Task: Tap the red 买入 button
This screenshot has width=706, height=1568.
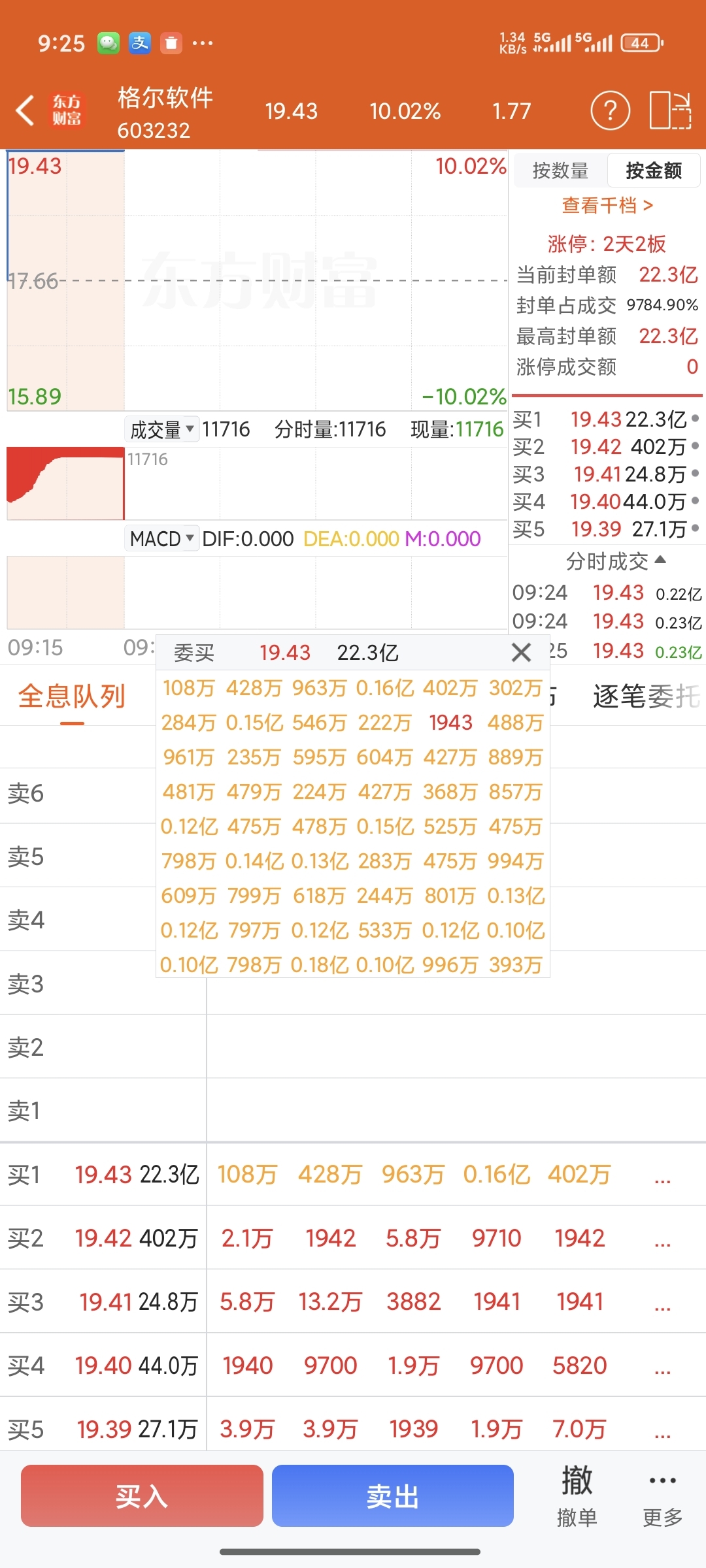Action: [142, 1495]
